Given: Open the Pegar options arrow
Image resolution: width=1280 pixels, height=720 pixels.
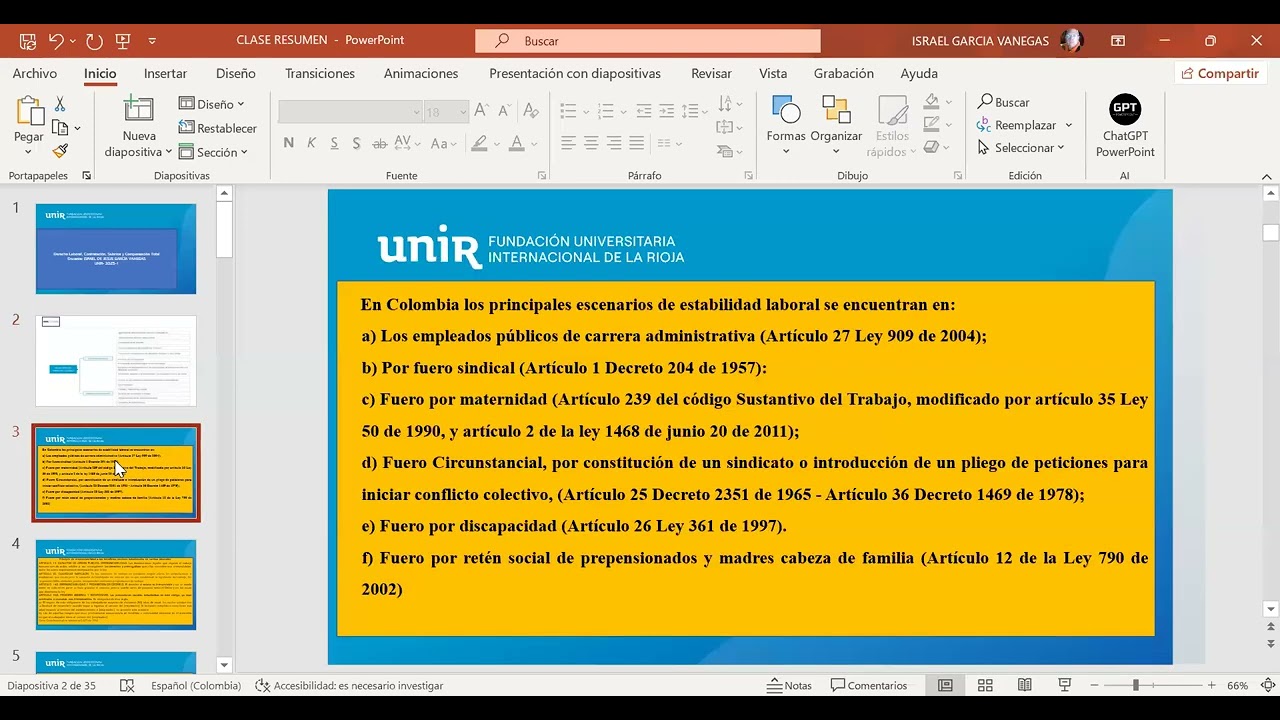Looking at the screenshot, I should (28, 152).
